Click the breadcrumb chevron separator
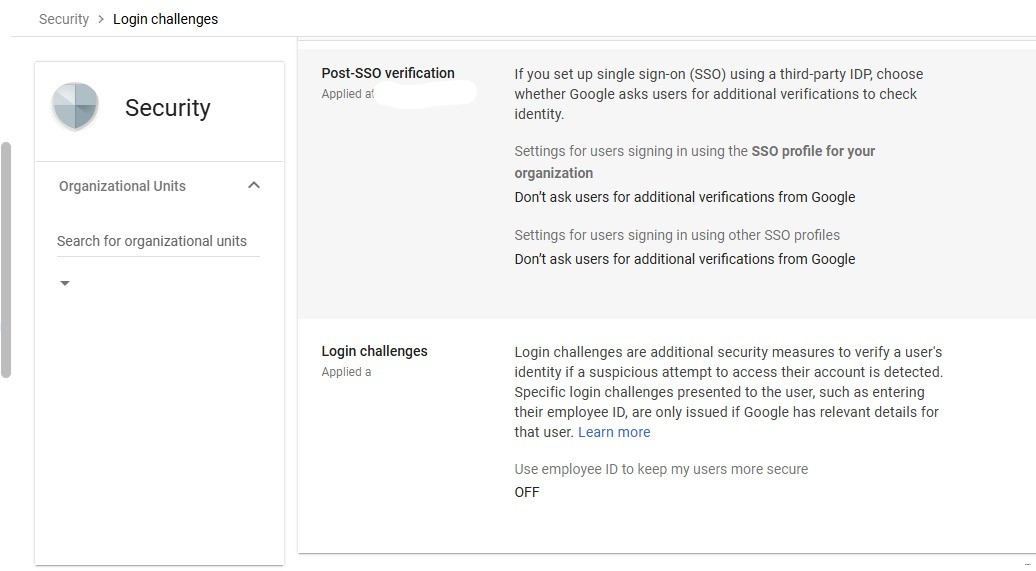Image resolution: width=1036 pixels, height=571 pixels. point(101,19)
